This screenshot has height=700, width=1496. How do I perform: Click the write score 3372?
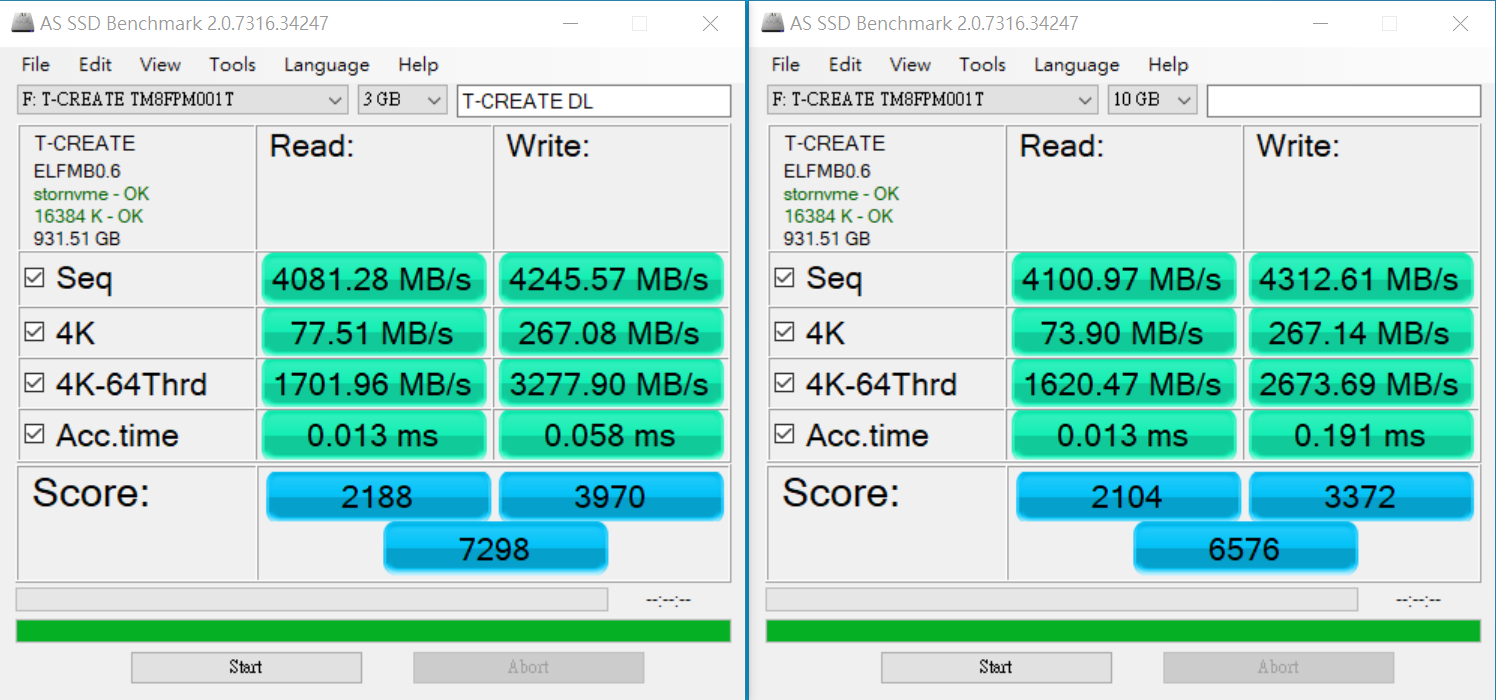pos(1361,496)
